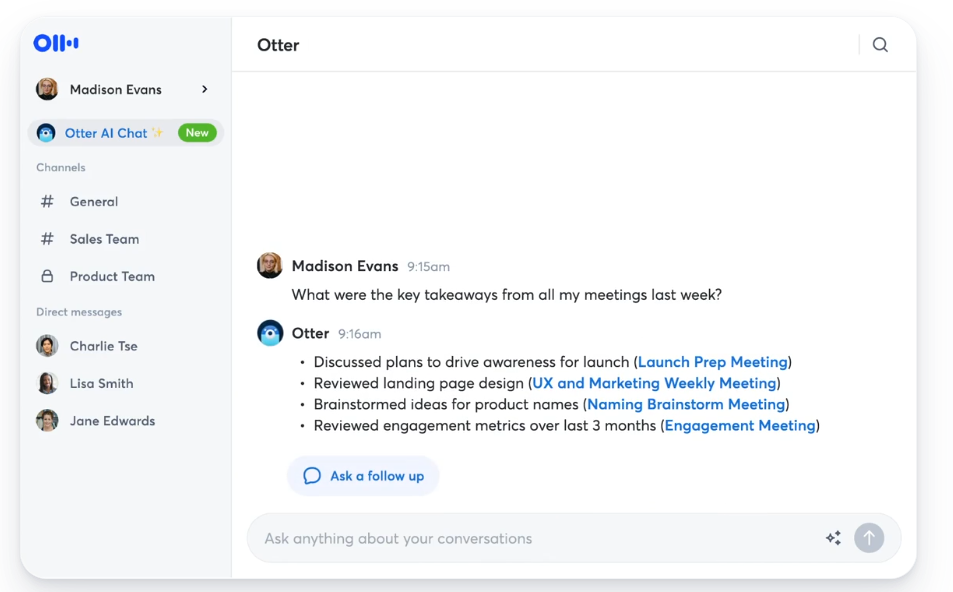The width and height of the screenshot is (953, 592).
Task: Open the Naming Brainstorm Meeting link
Action: (686, 405)
